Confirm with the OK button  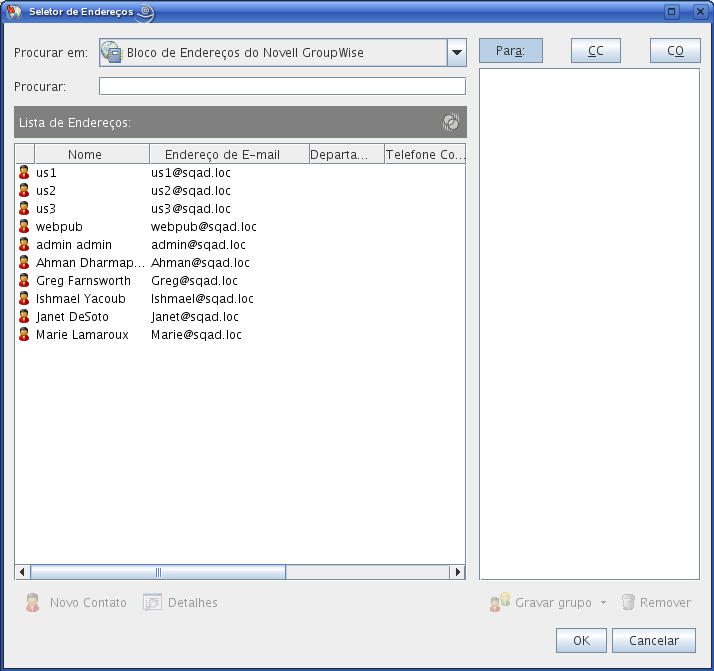pyautogui.click(x=581, y=640)
